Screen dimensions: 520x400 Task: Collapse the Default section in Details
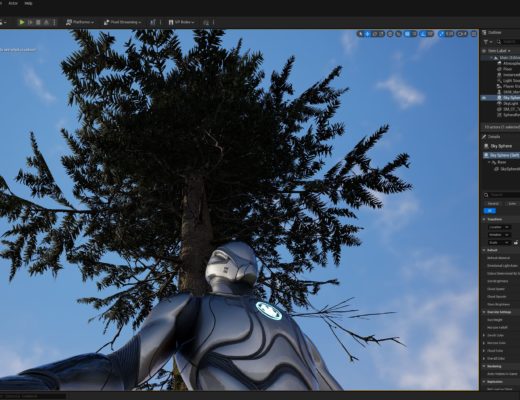484,250
